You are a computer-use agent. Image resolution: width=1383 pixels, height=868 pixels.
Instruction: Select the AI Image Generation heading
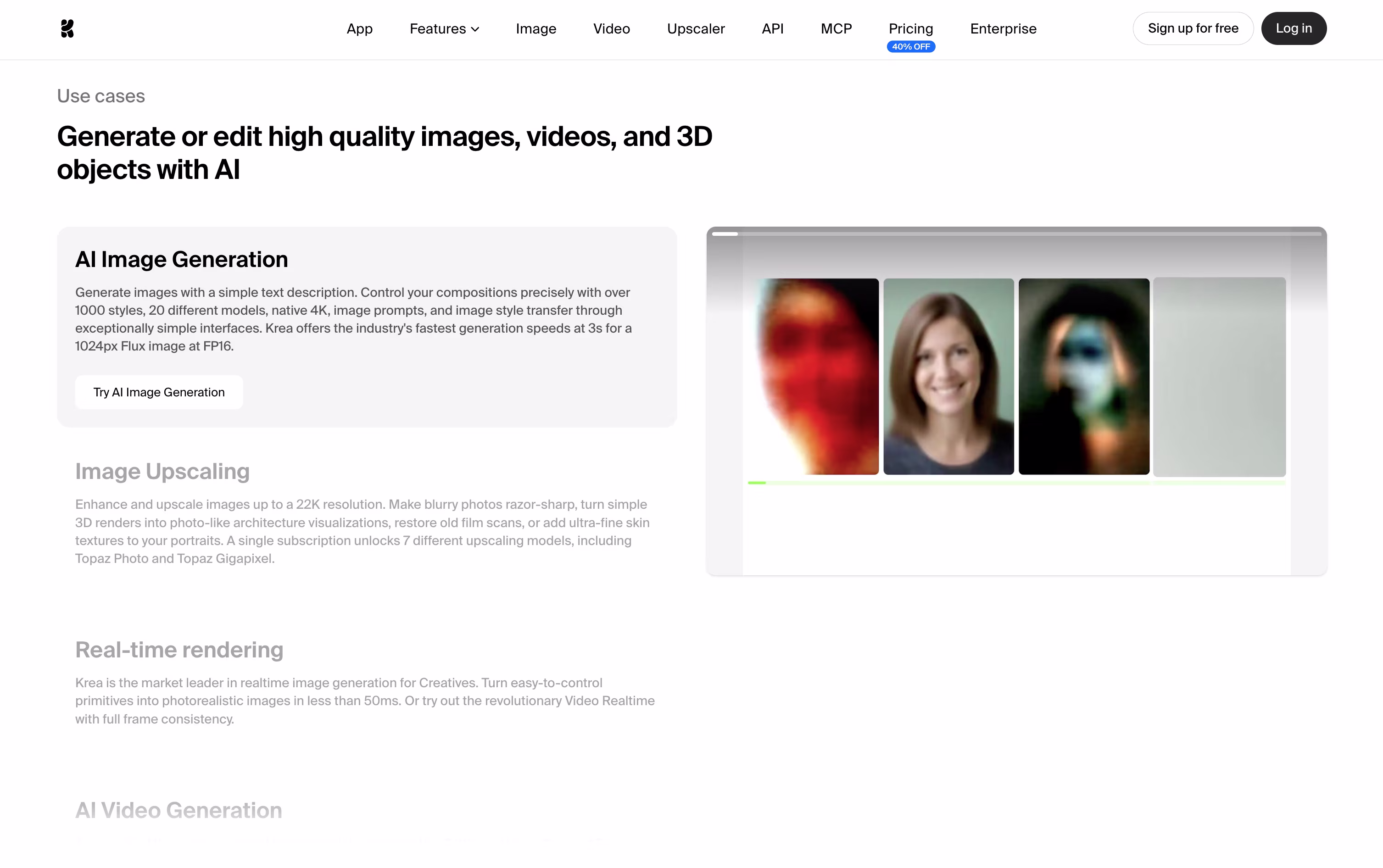[x=181, y=260]
